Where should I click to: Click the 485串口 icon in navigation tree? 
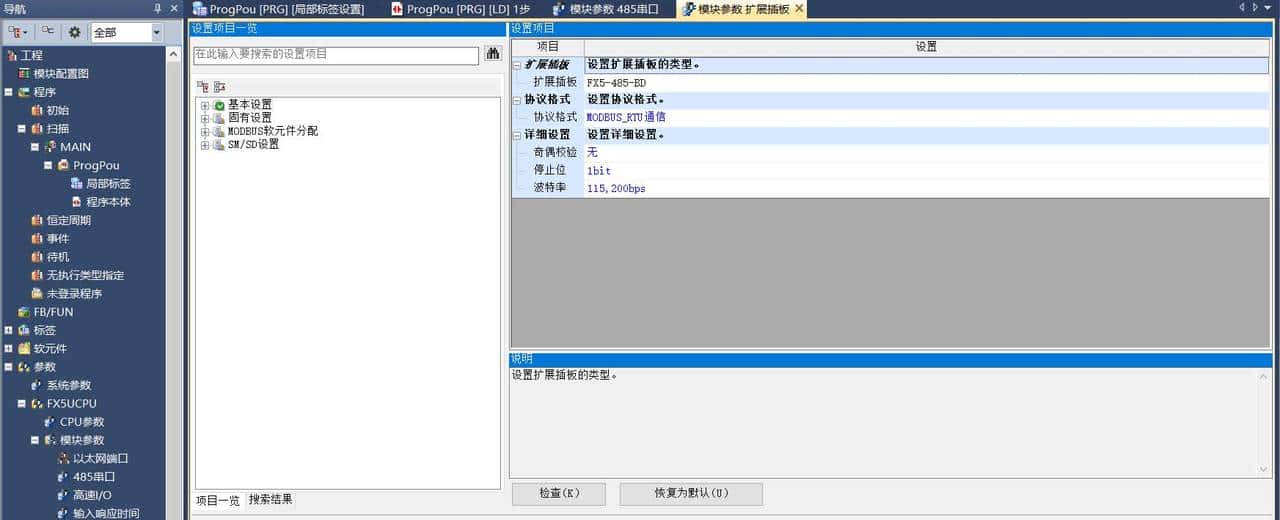click(x=64, y=477)
